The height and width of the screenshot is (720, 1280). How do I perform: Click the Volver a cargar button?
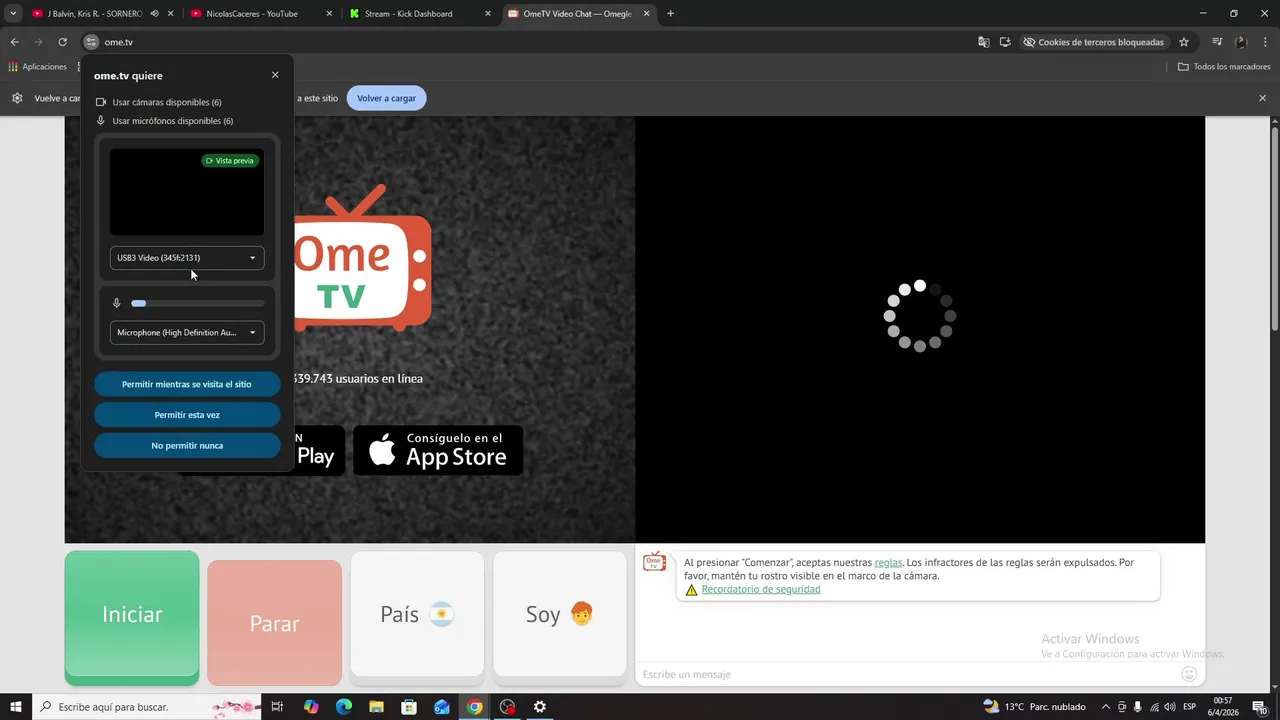pos(387,98)
